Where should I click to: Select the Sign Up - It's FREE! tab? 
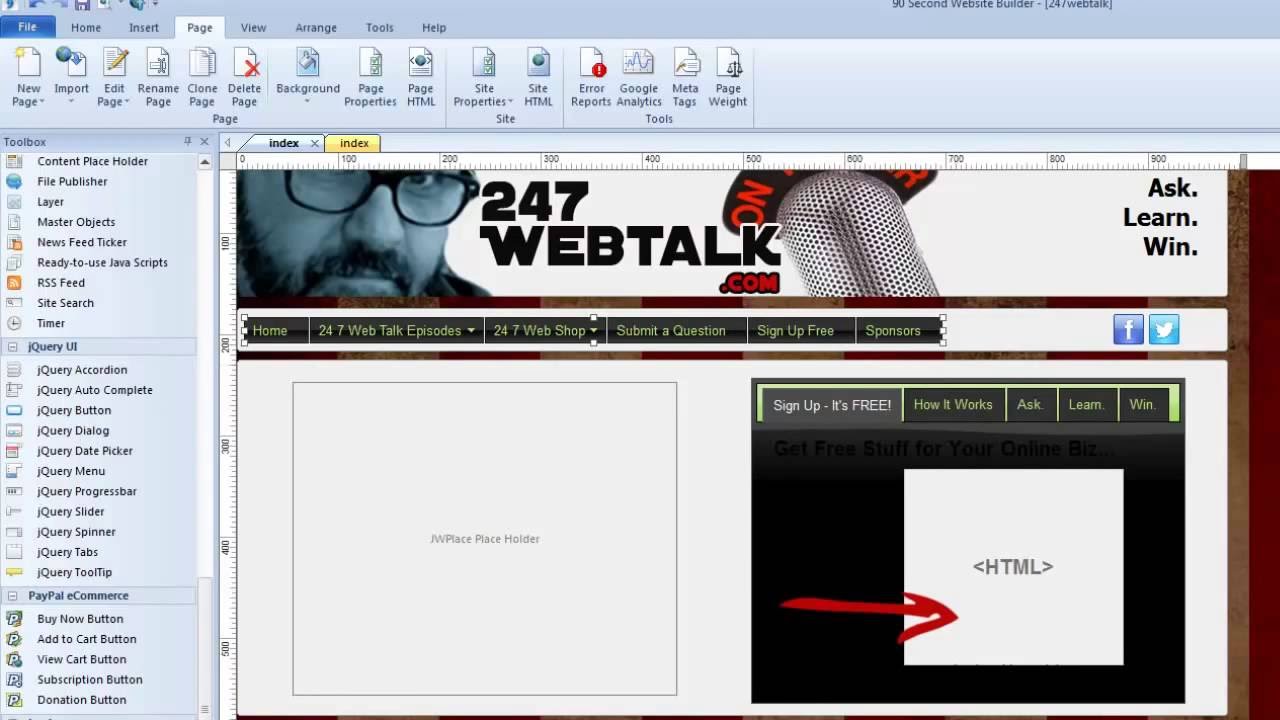[x=832, y=405]
